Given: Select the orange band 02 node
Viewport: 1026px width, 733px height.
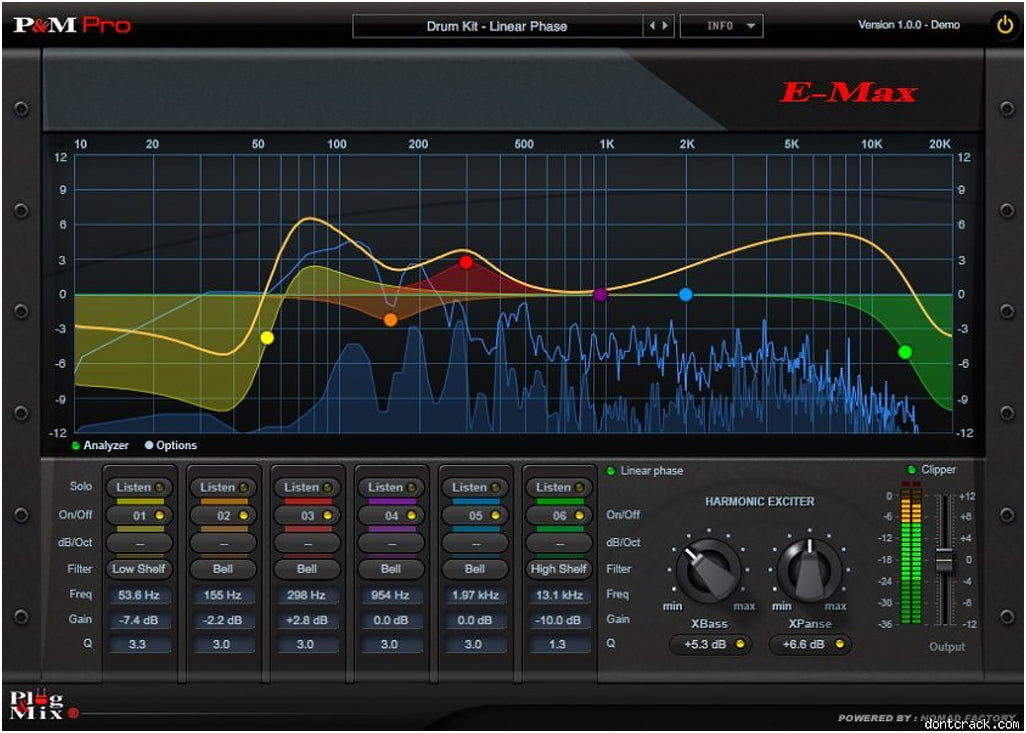Looking at the screenshot, I should pyautogui.click(x=390, y=320).
